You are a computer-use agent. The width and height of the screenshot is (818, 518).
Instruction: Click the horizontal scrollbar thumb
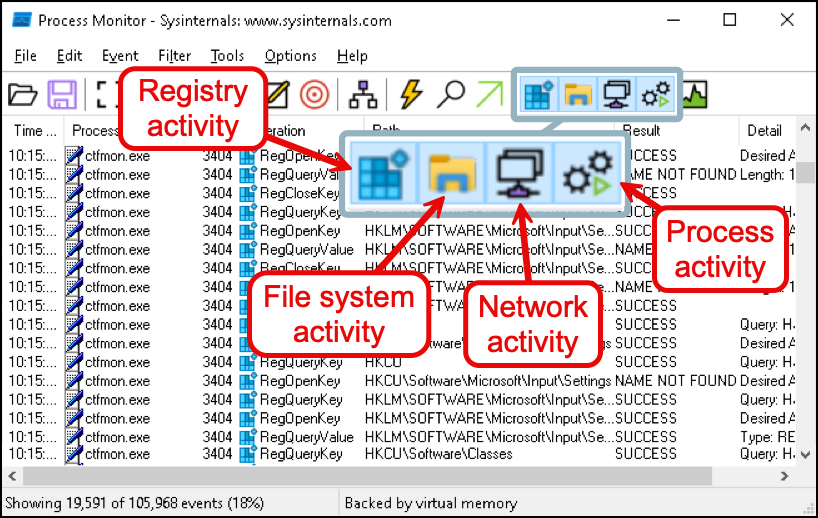(x=367, y=476)
